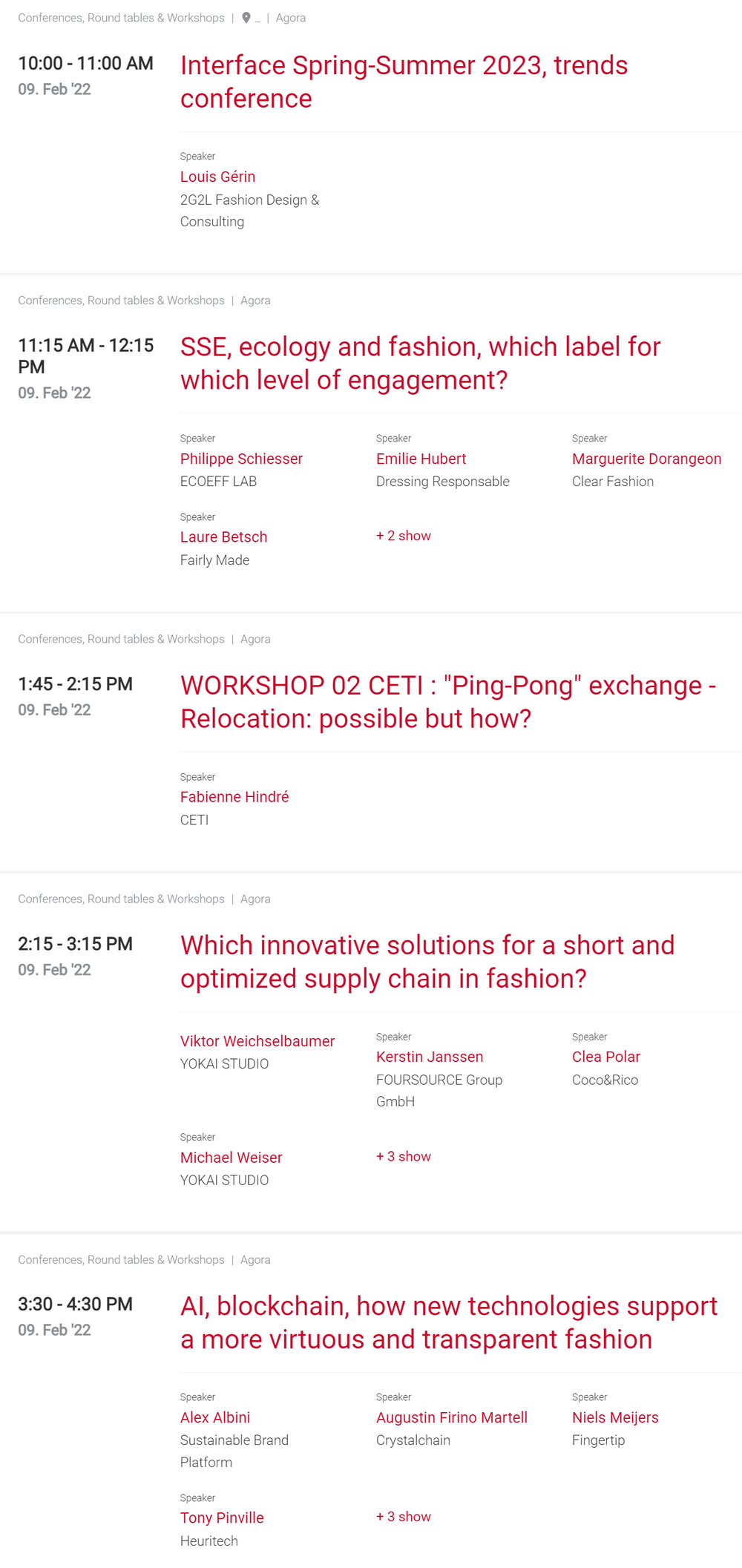Open Laure Betsch speaker page

[x=223, y=537]
